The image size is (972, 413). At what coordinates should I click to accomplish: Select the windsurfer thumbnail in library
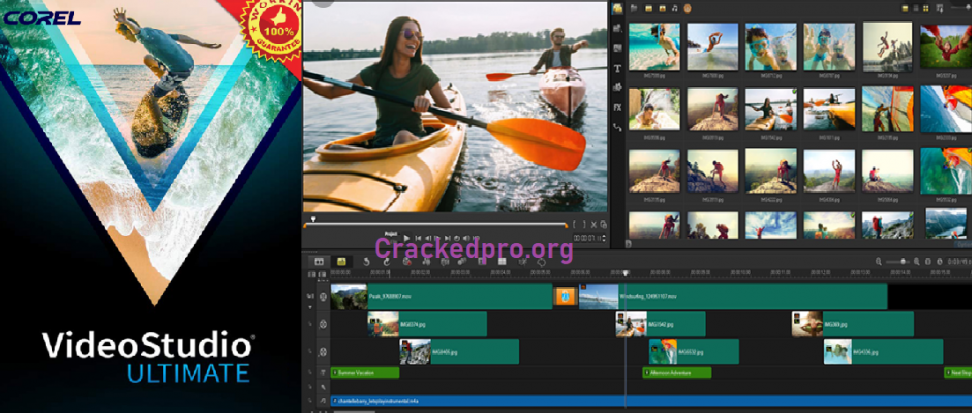coord(888,109)
